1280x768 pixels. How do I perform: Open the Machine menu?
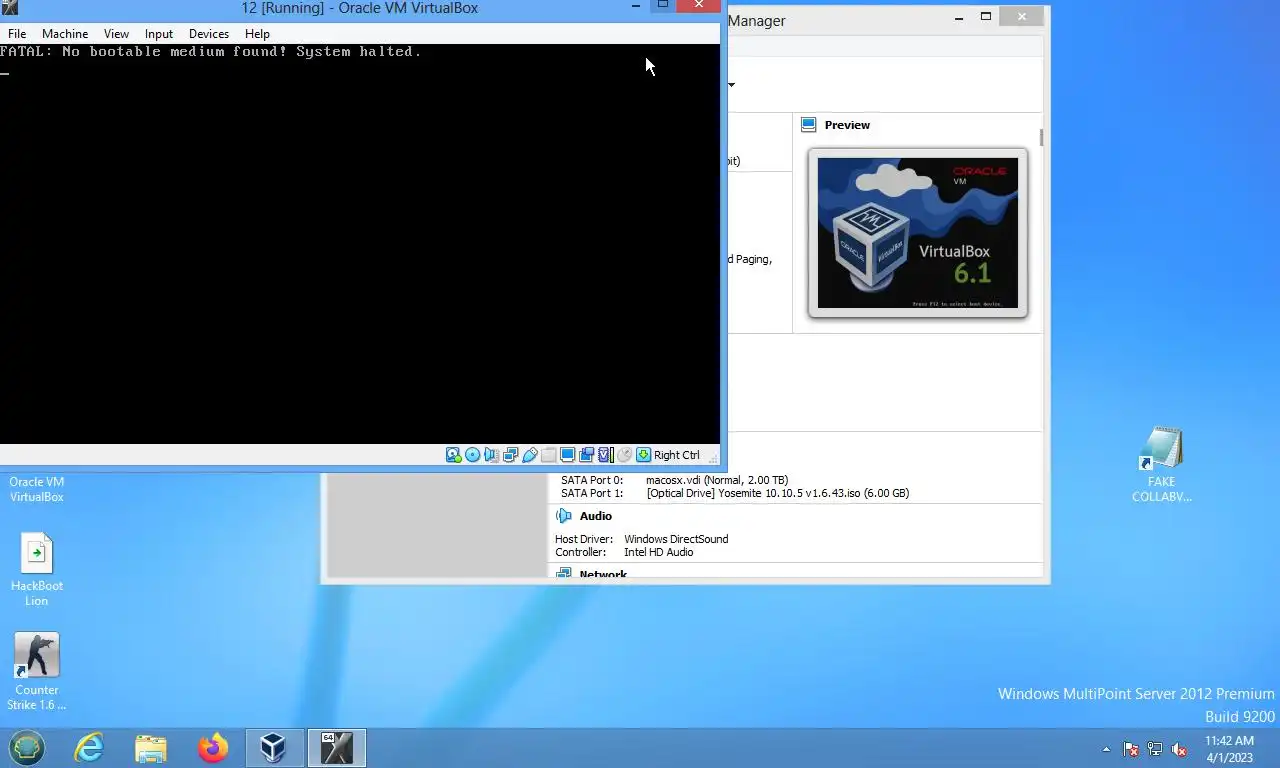point(65,33)
